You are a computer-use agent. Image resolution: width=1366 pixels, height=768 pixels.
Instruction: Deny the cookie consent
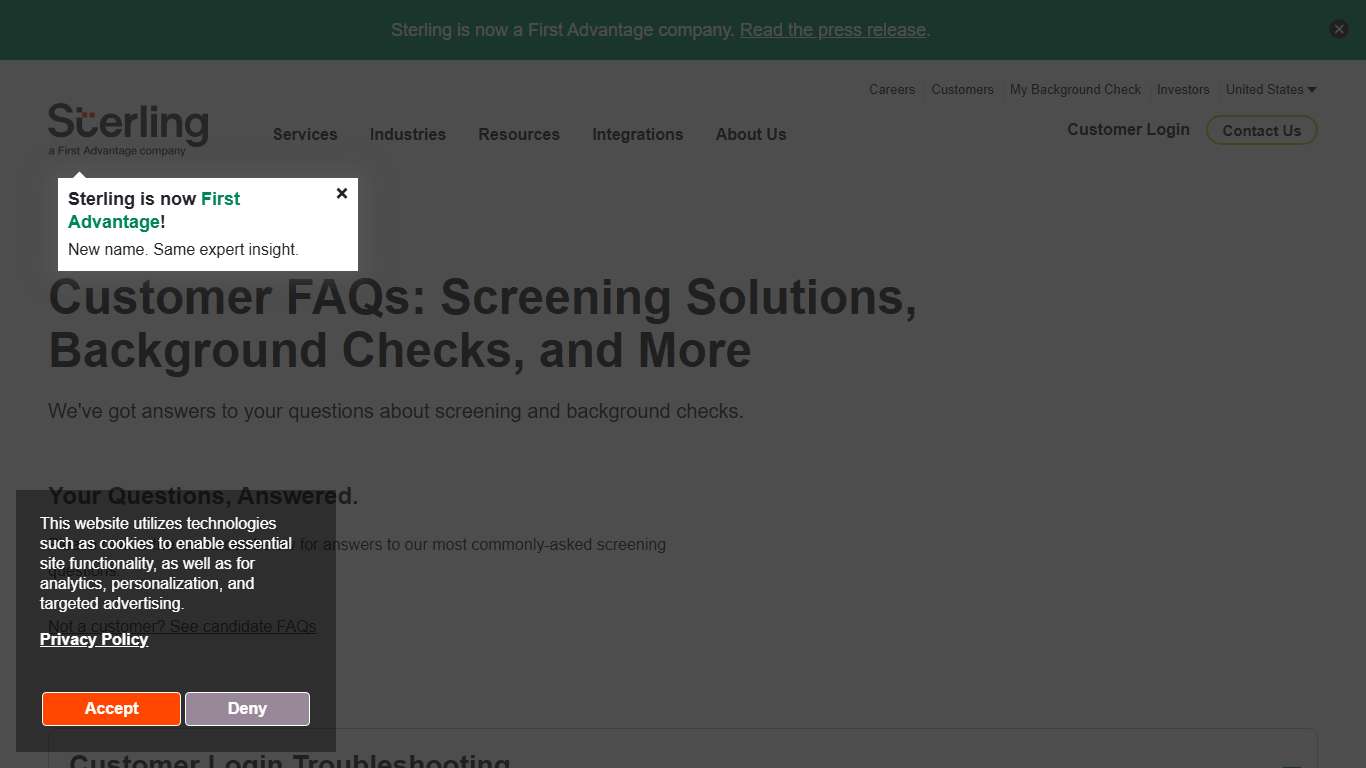[x=247, y=708]
